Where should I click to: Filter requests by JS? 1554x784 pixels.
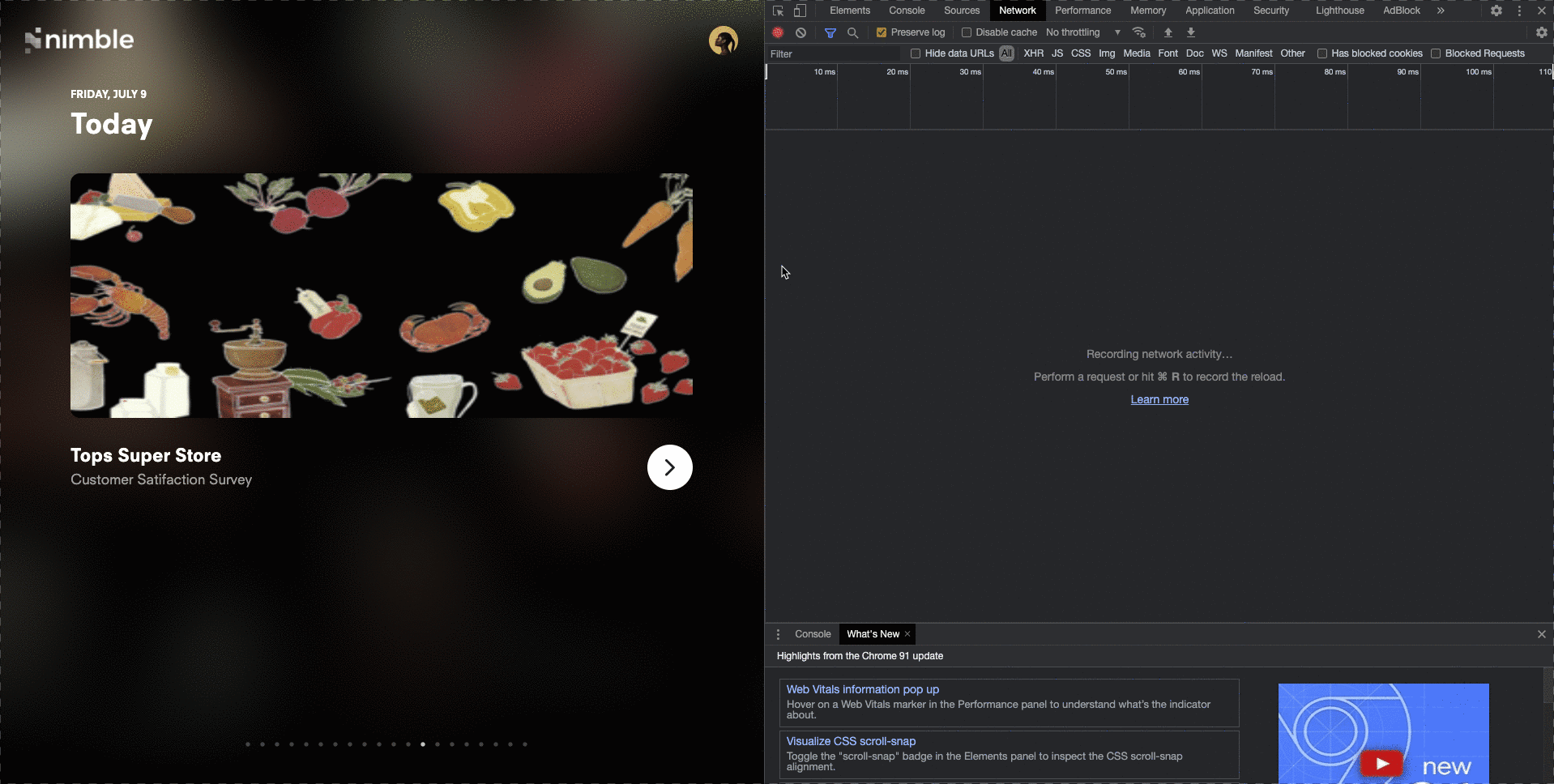(1057, 53)
